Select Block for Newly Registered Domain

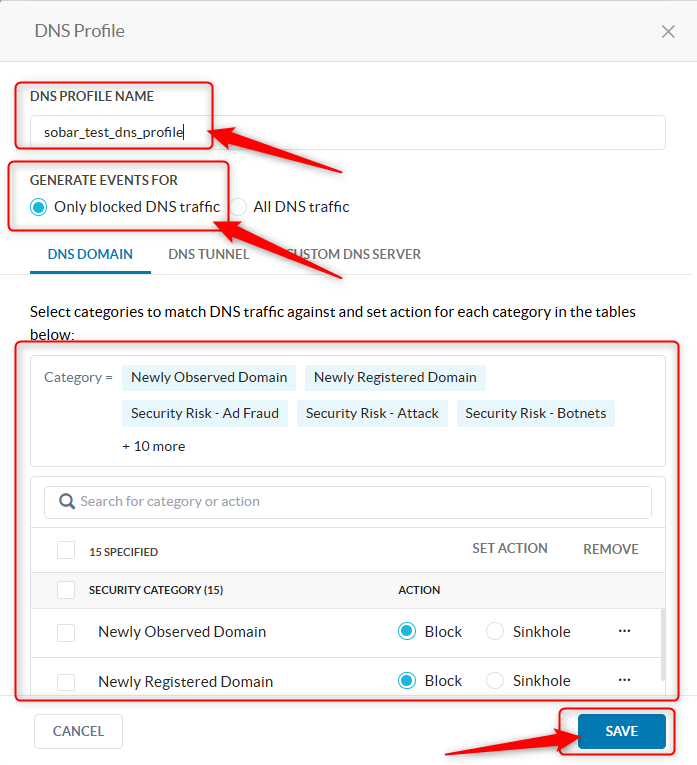(407, 681)
